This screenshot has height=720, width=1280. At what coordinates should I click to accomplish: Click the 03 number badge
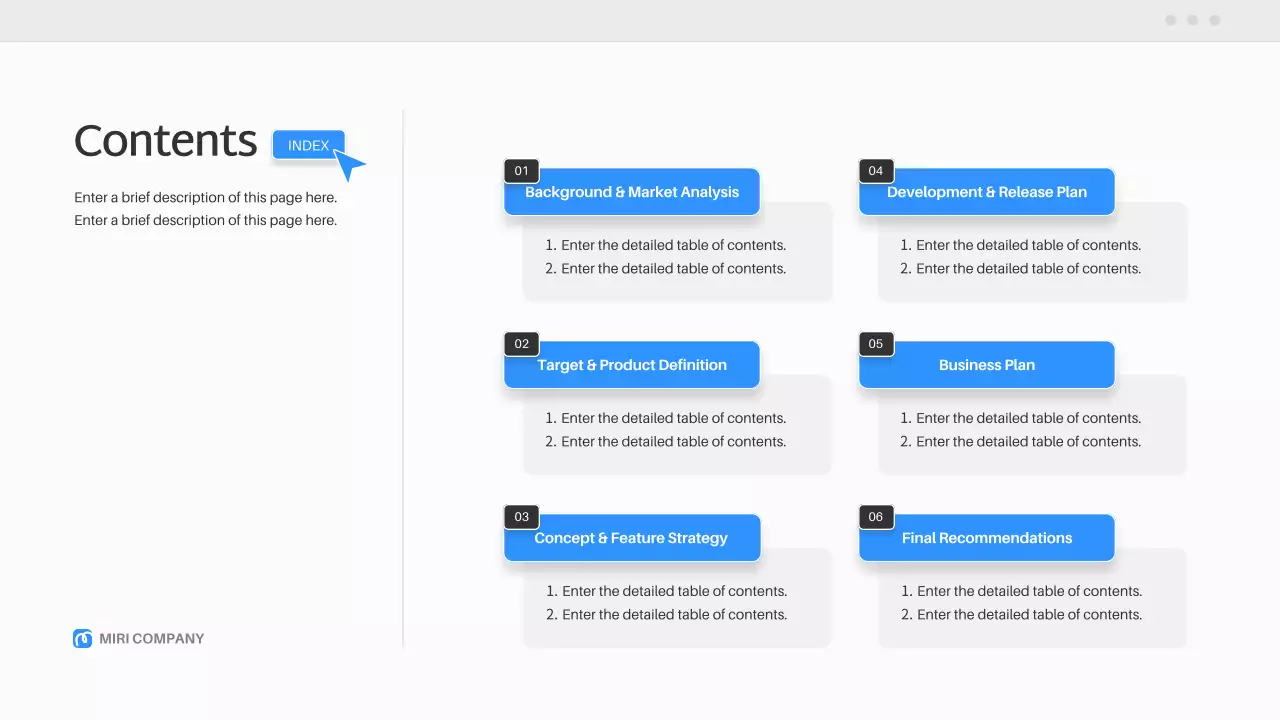[x=521, y=517]
